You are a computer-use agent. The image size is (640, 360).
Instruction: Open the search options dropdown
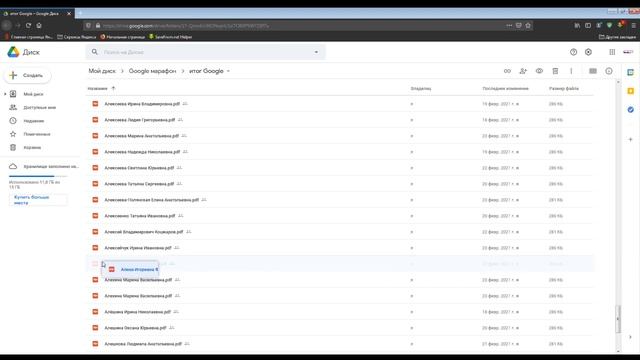coord(316,52)
